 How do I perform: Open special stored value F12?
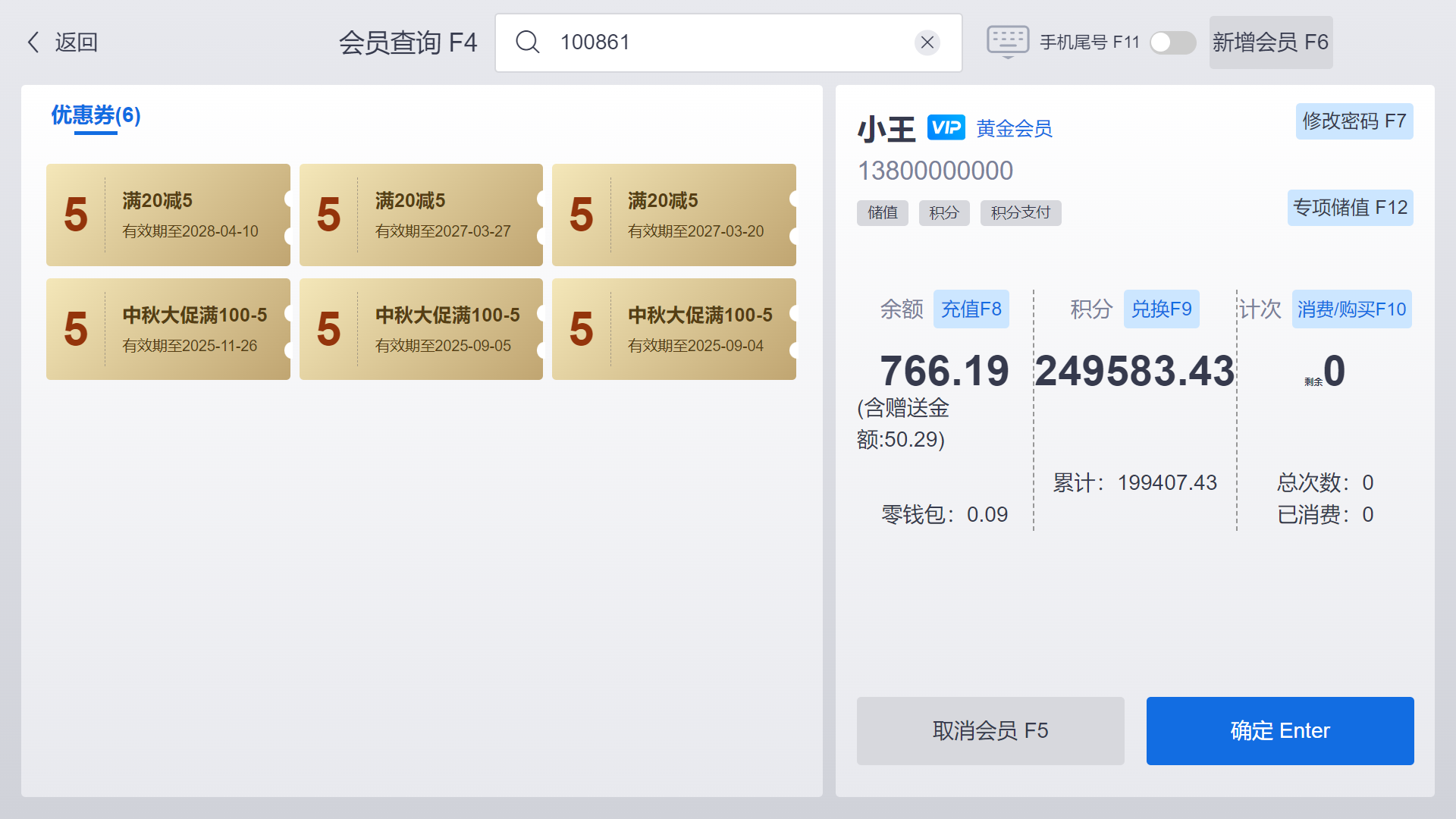[x=1350, y=208]
